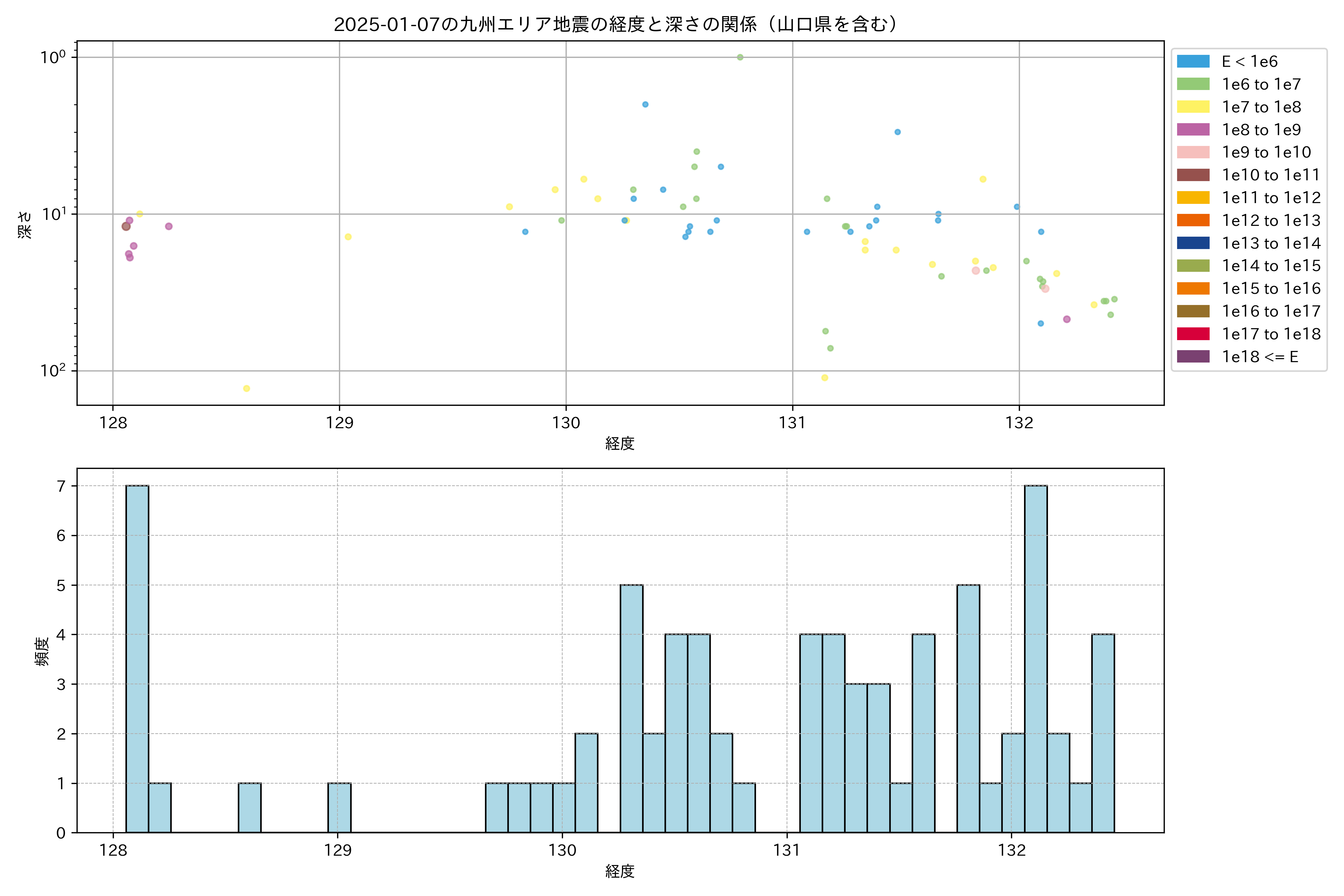
Task: Click the last histogram bar on the right
Action: pyautogui.click(x=1103, y=733)
